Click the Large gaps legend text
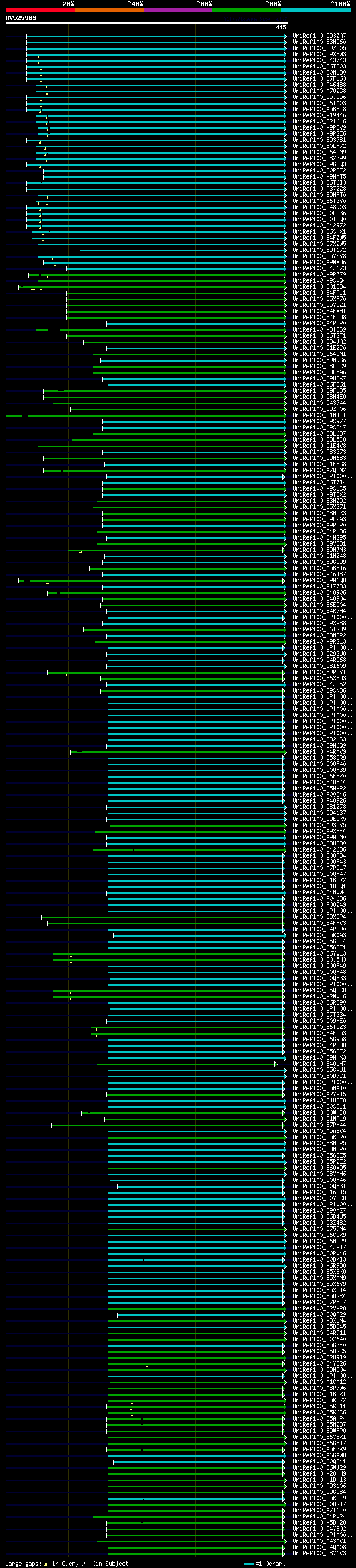 click(x=24, y=1563)
